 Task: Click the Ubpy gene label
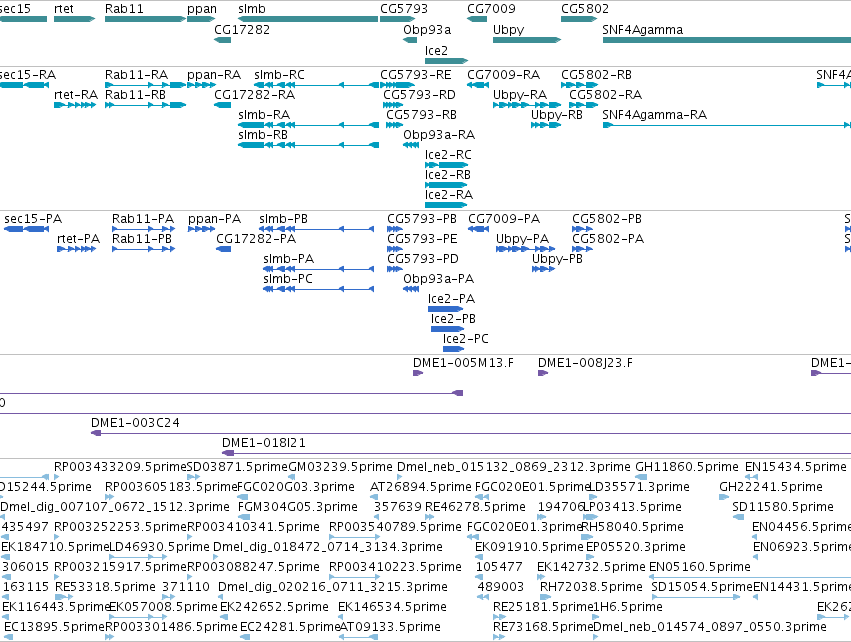click(509, 30)
